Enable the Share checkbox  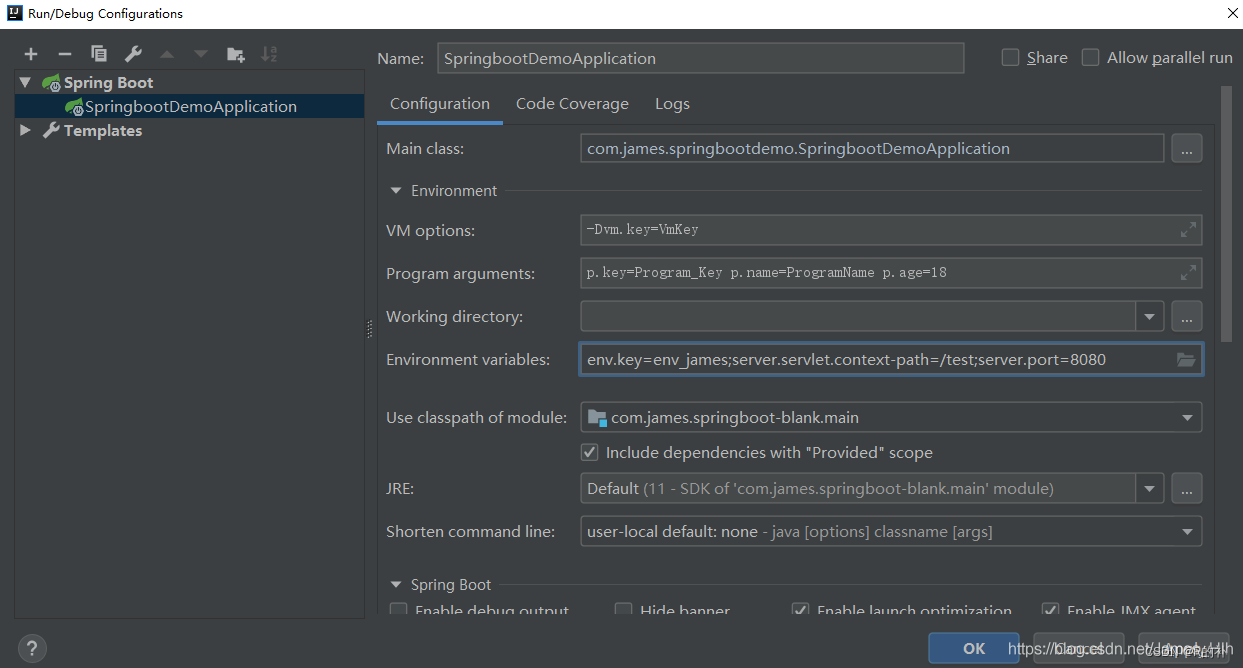(x=1010, y=57)
